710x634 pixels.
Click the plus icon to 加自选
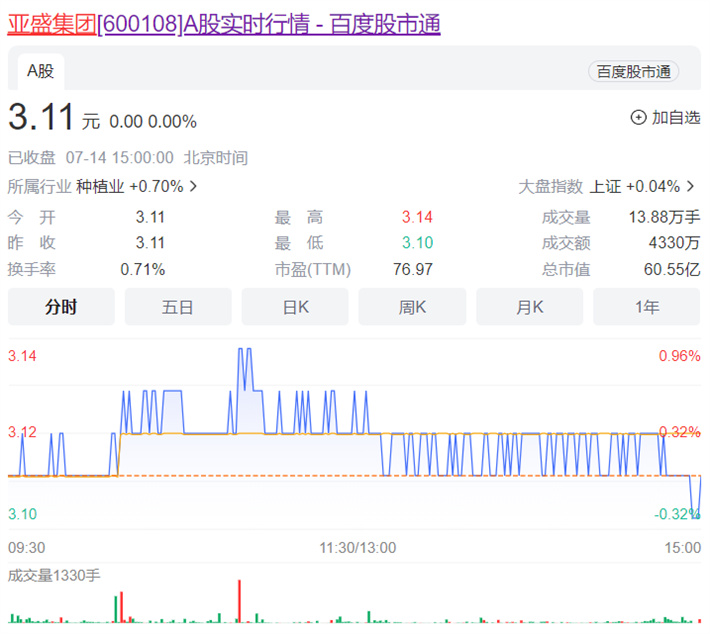pyautogui.click(x=638, y=118)
